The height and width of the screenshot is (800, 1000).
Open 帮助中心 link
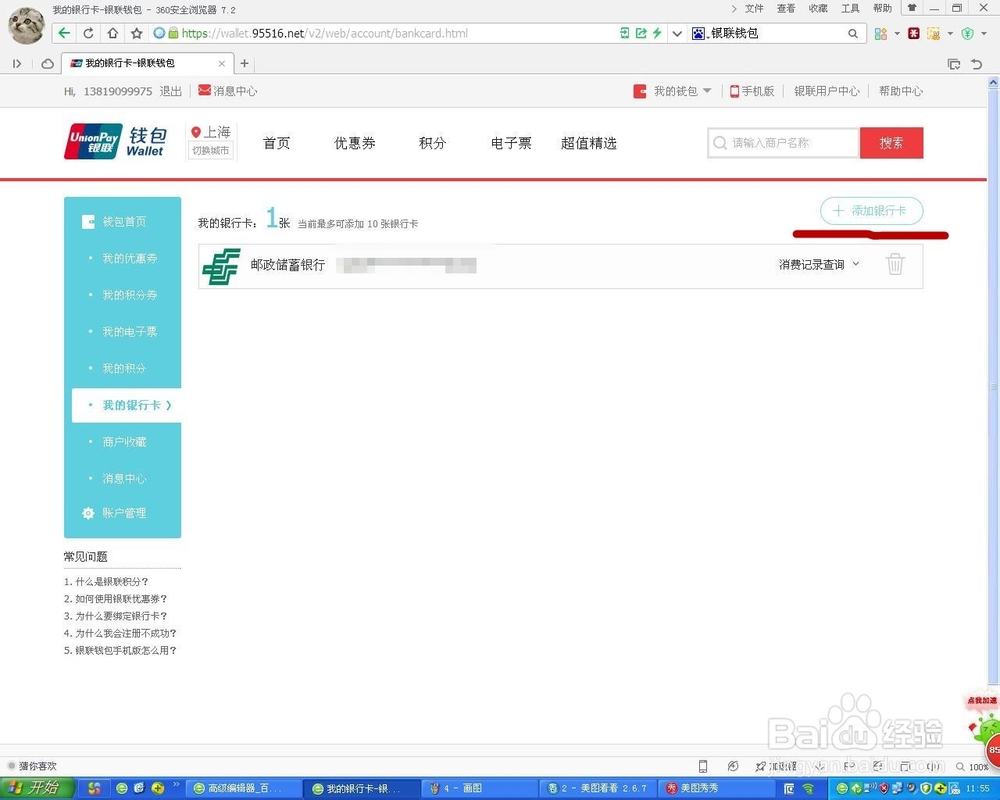click(x=901, y=91)
